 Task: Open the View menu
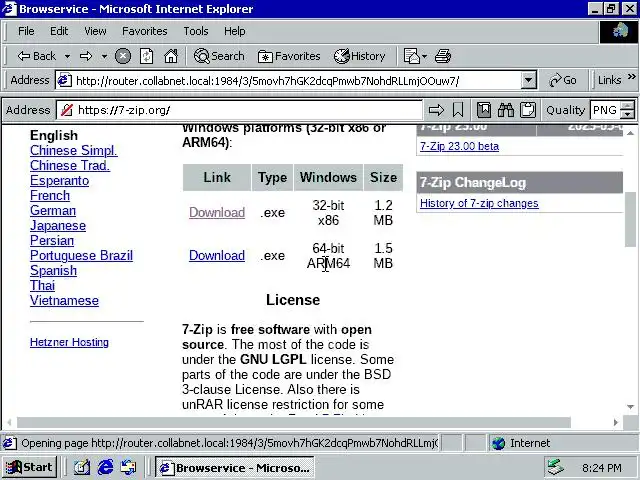coord(96,31)
